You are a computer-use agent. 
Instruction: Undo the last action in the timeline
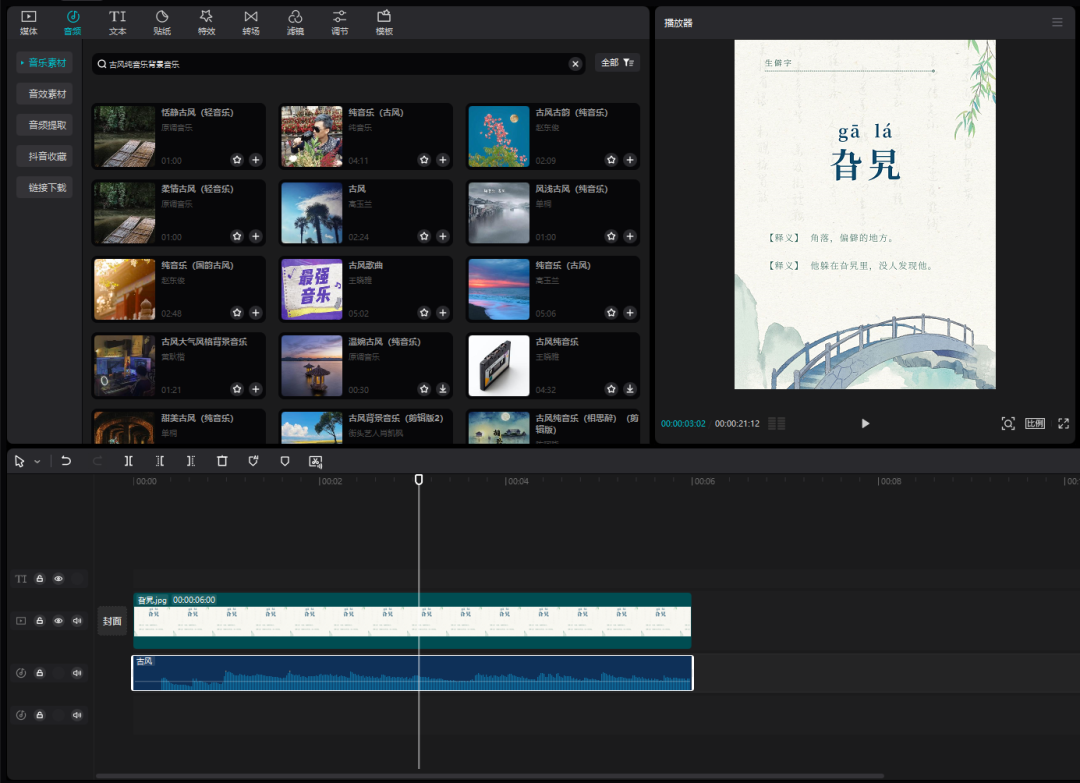(66, 461)
